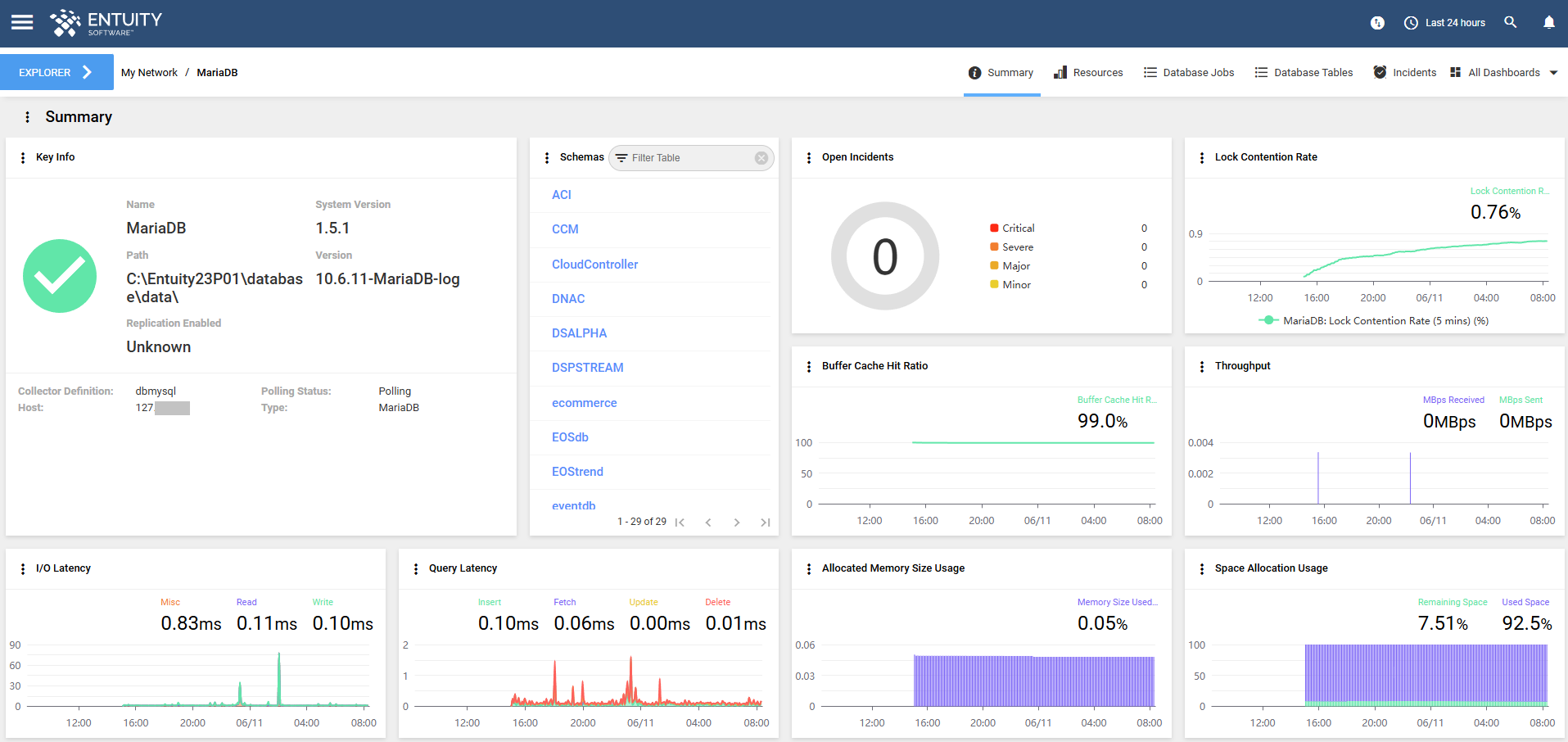Open the EOStrend schema link
This screenshot has width=1568, height=742.
point(577,472)
